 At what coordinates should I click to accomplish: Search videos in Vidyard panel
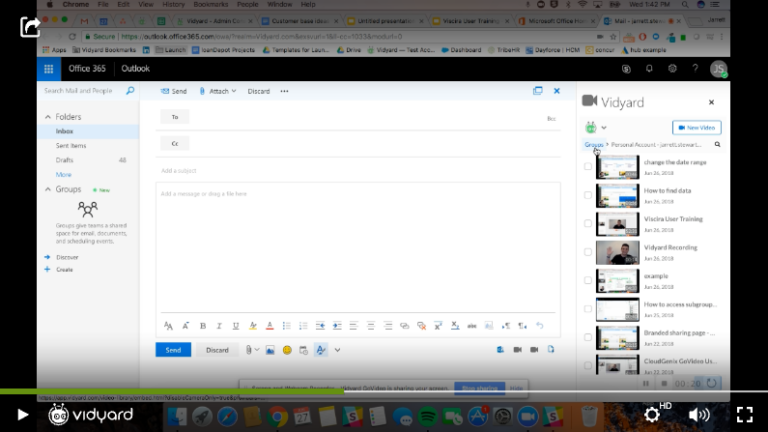(x=718, y=144)
